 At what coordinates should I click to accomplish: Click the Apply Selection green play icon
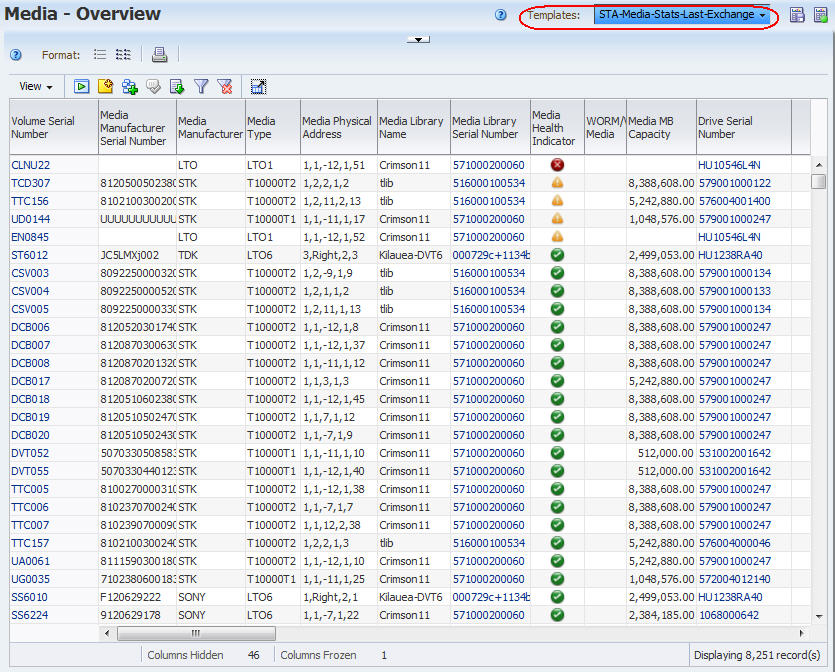point(81,86)
